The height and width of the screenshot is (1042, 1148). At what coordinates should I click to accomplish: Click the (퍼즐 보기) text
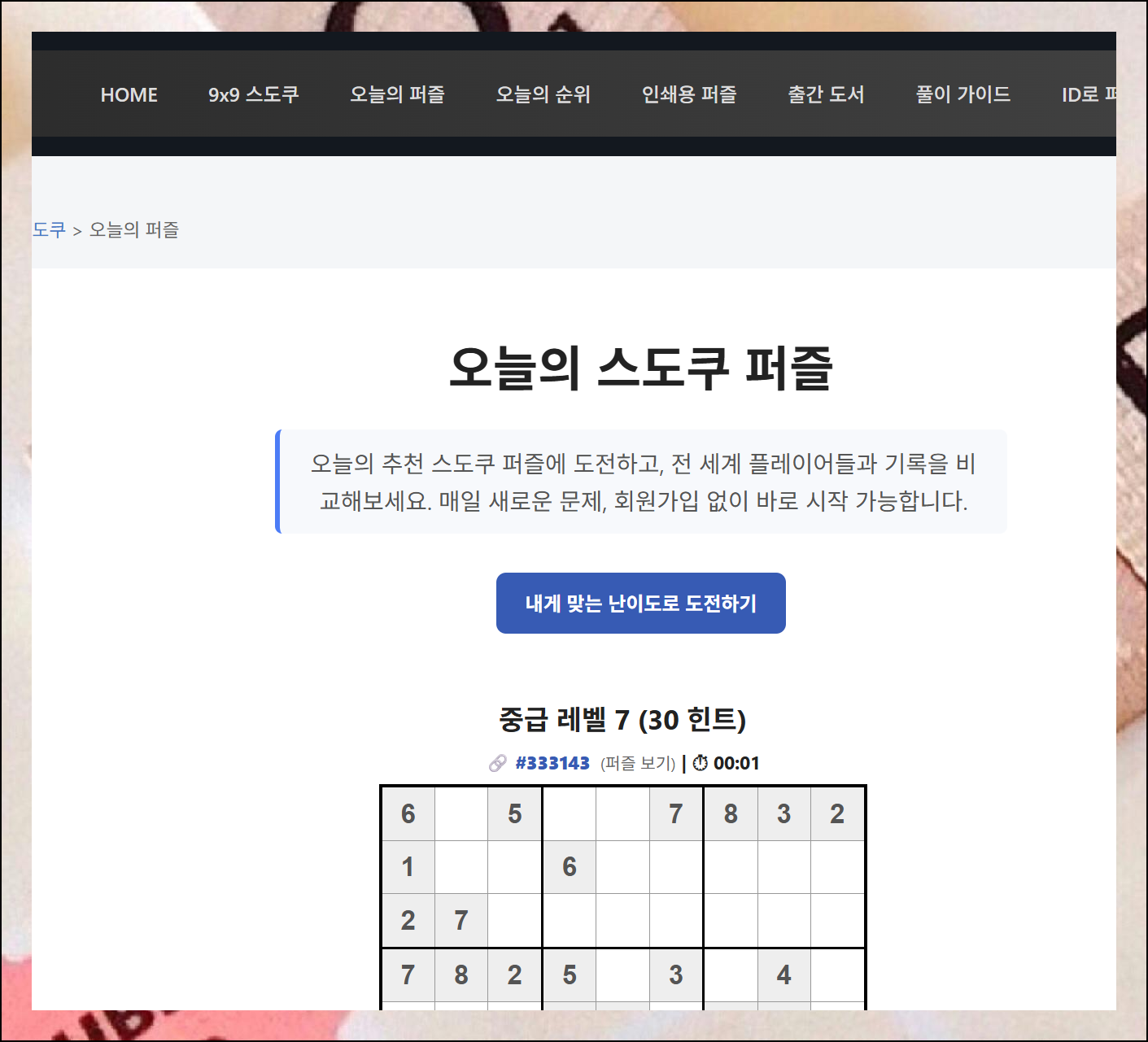click(638, 763)
